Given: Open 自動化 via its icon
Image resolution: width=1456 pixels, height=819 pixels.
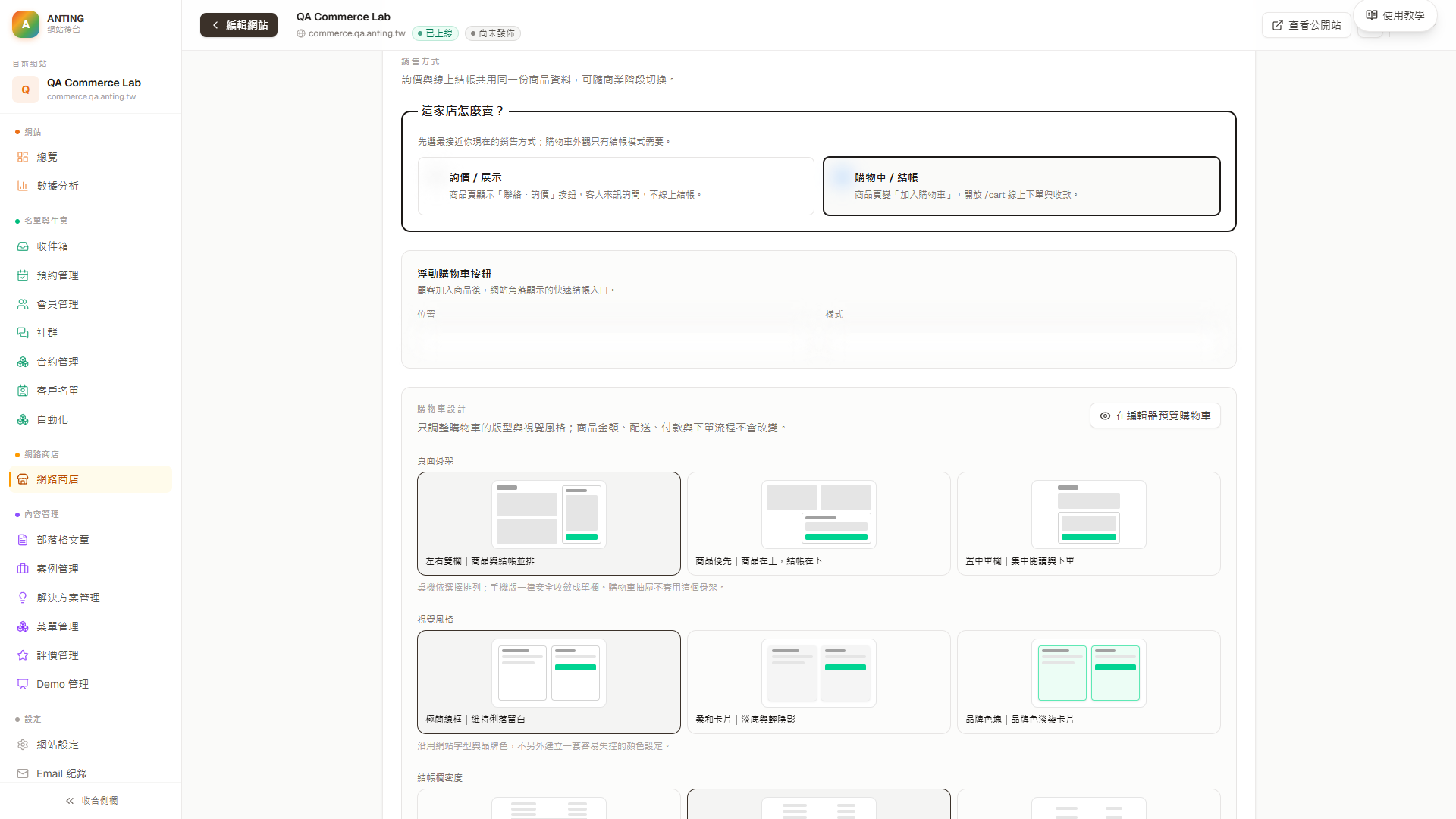Looking at the screenshot, I should click(x=23, y=419).
